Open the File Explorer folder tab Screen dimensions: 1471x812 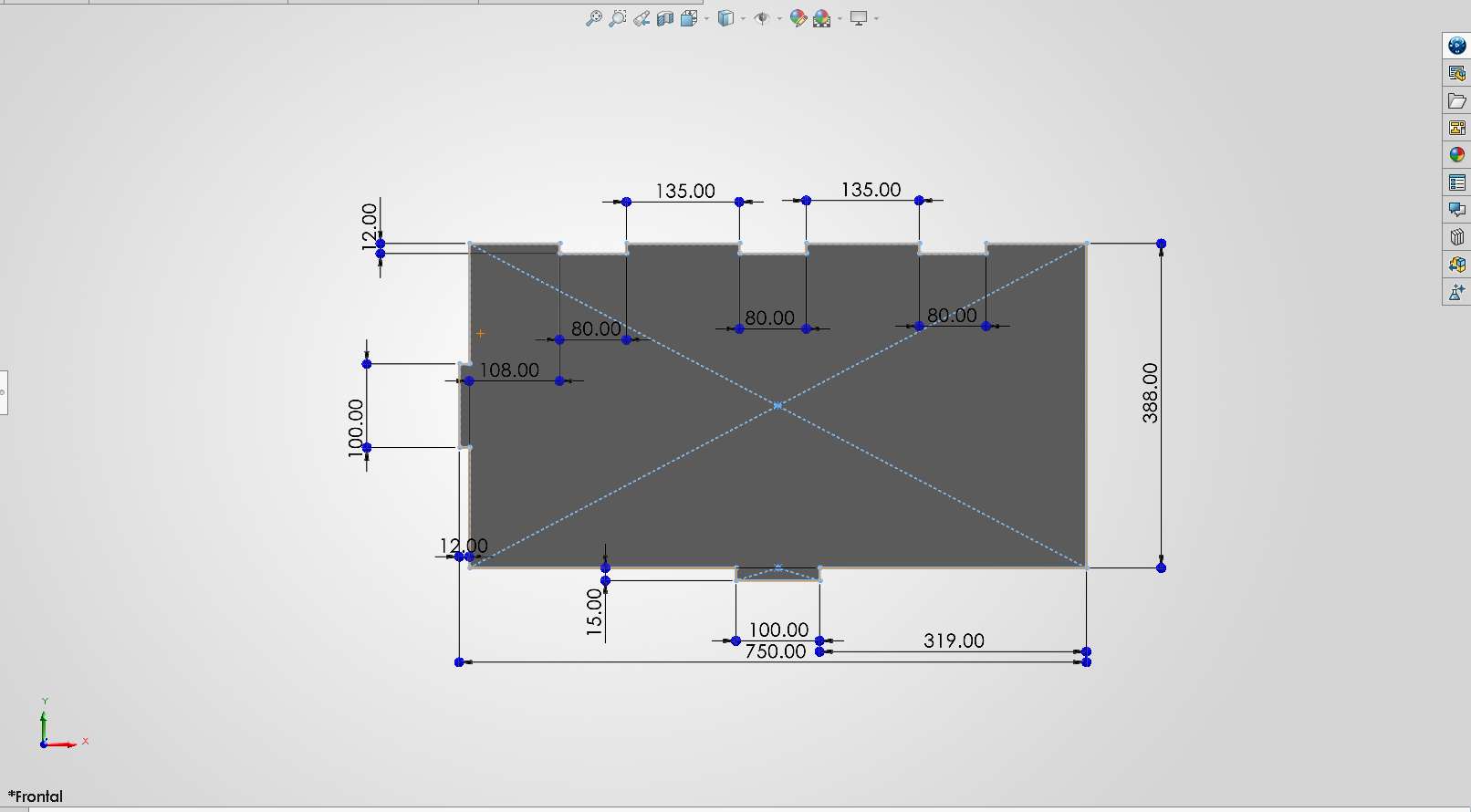[x=1457, y=100]
